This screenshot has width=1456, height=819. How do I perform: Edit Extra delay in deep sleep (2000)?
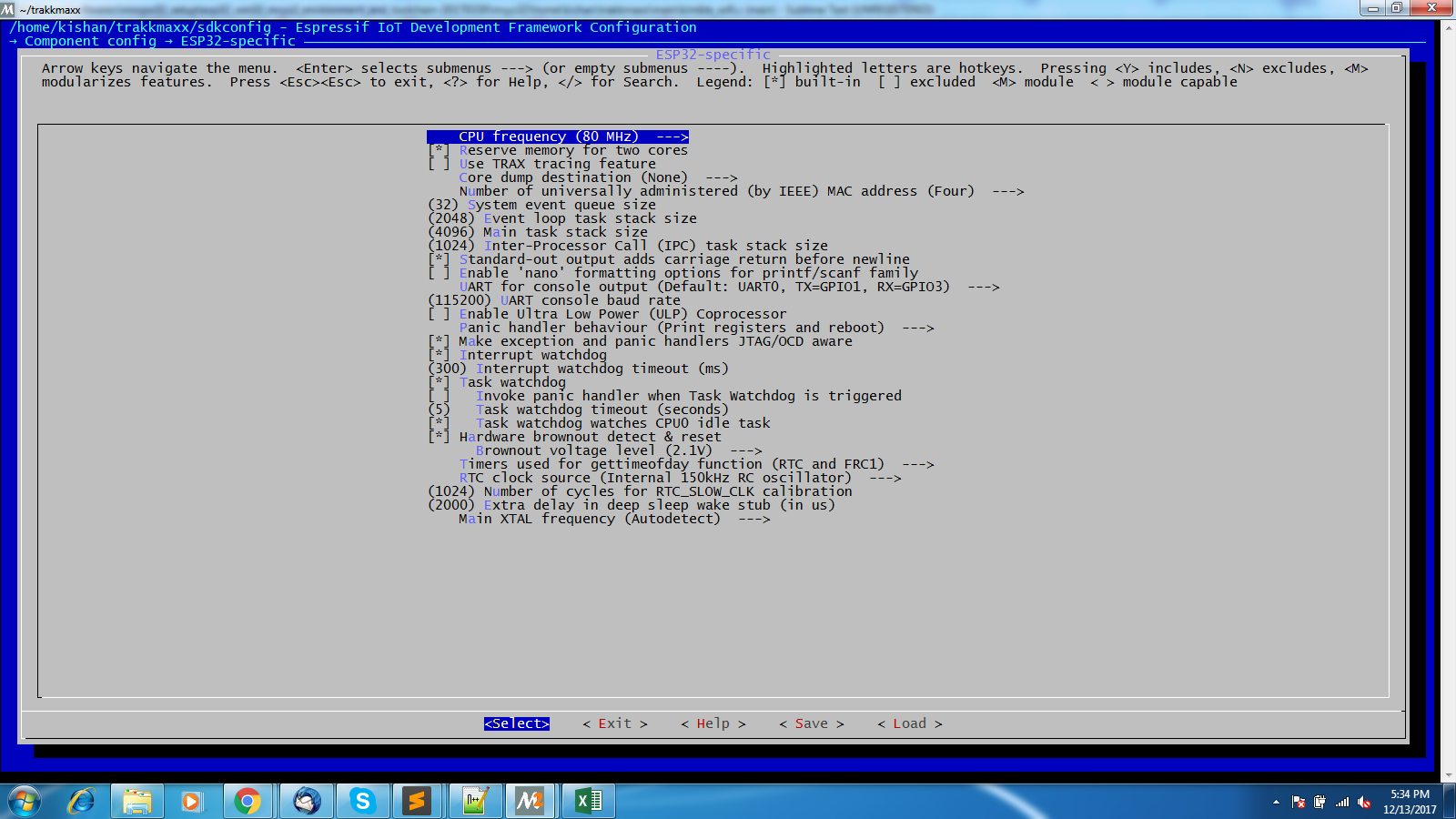pos(632,505)
